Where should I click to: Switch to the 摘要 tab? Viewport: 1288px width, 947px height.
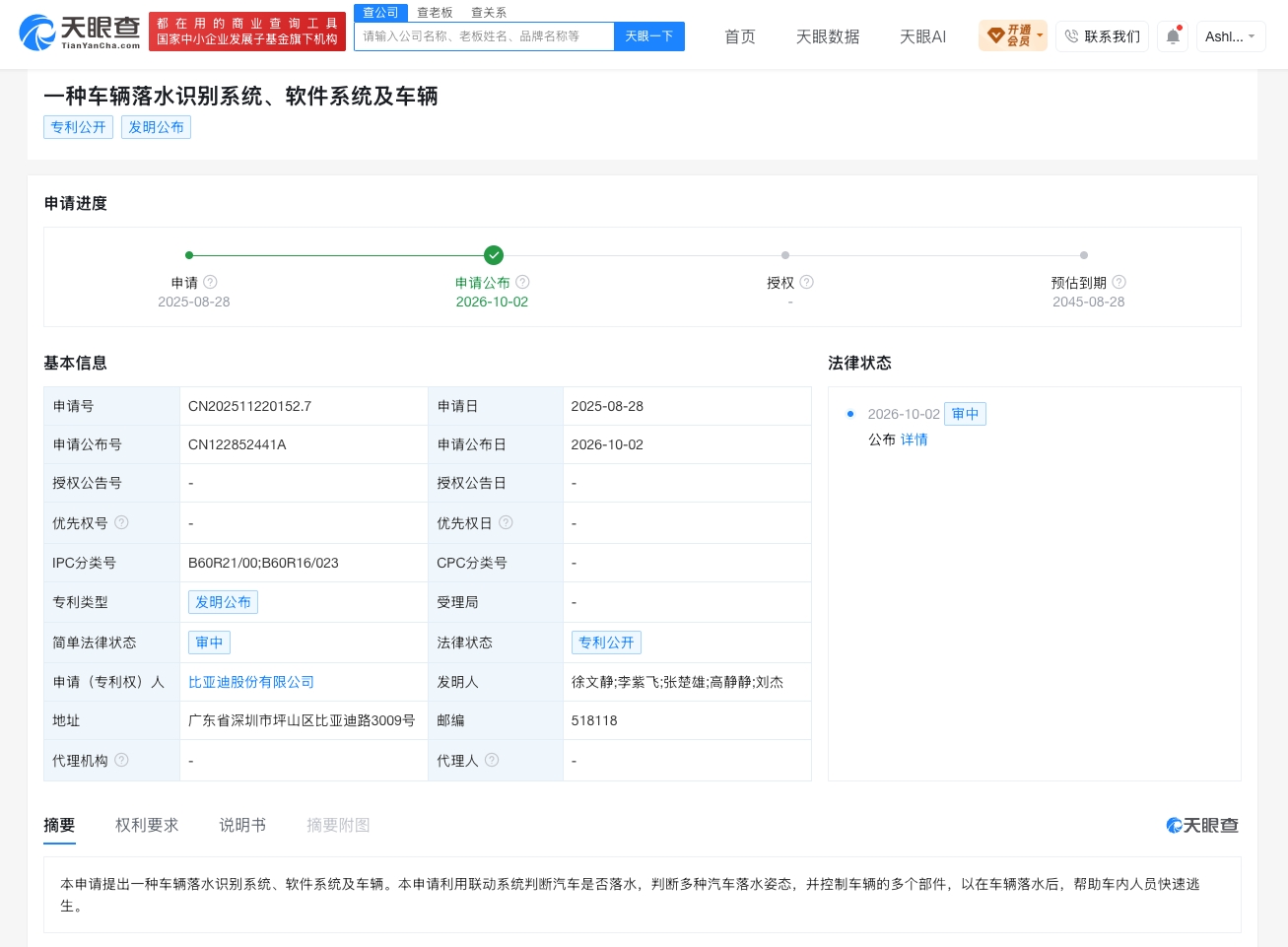59,825
